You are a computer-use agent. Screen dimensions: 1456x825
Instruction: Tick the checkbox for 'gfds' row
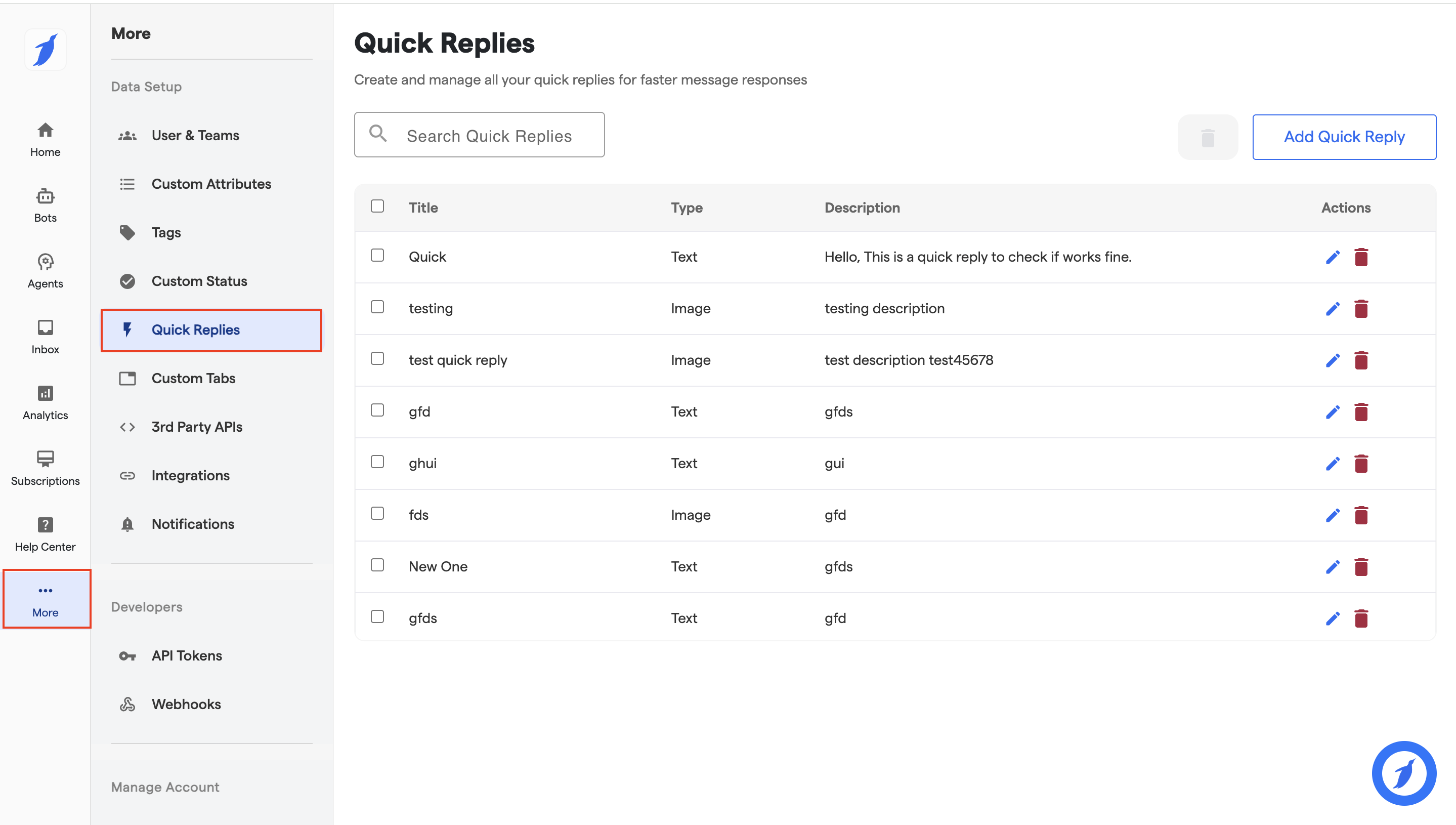click(x=377, y=616)
